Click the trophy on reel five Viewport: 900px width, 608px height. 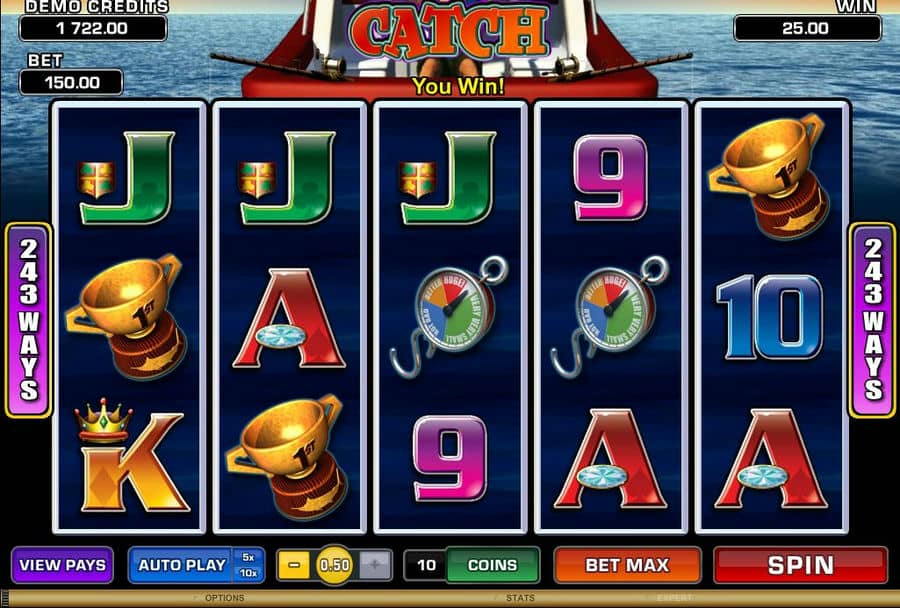coord(769,176)
